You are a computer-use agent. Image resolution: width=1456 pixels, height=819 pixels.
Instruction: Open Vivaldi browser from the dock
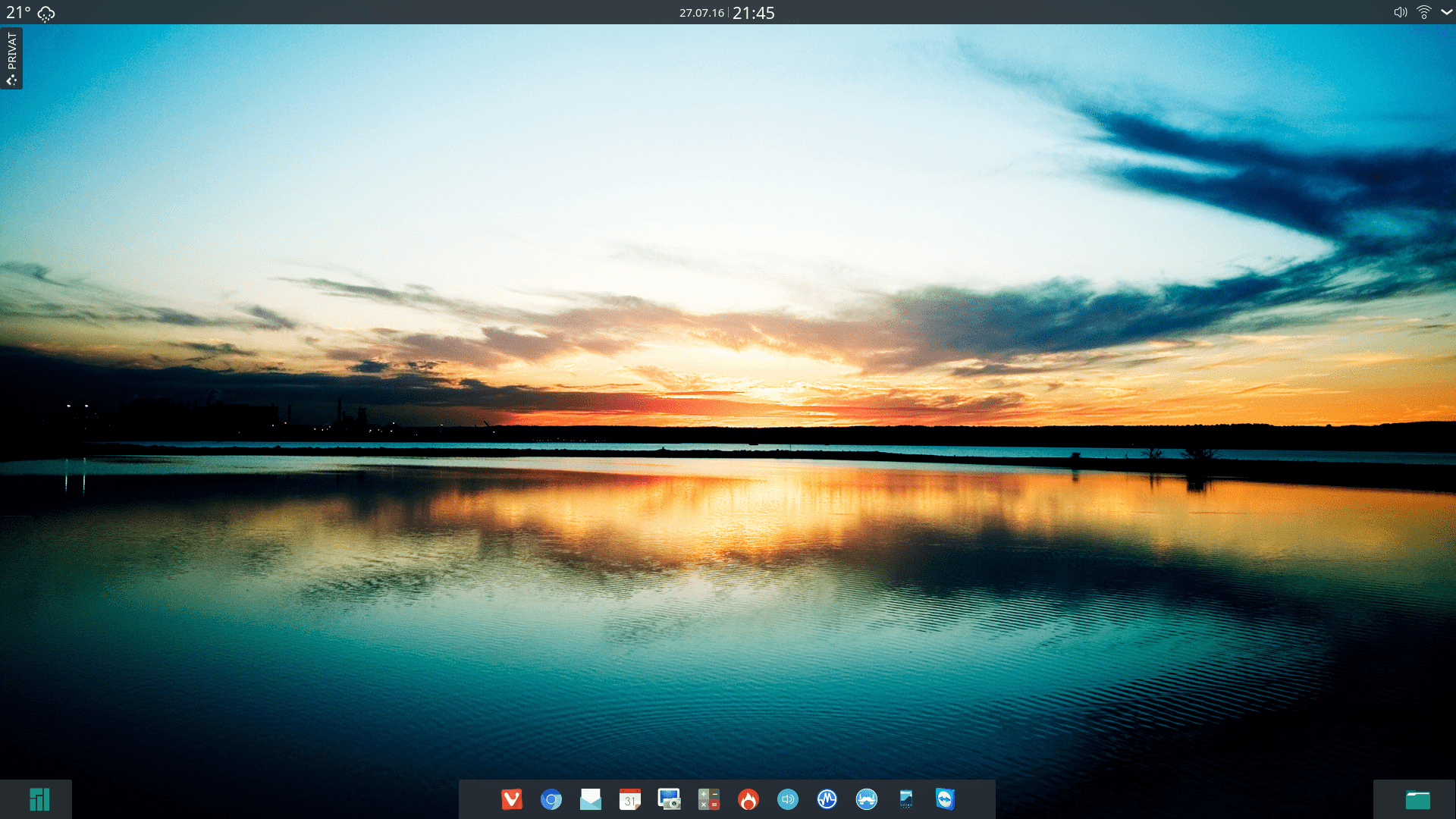[512, 799]
